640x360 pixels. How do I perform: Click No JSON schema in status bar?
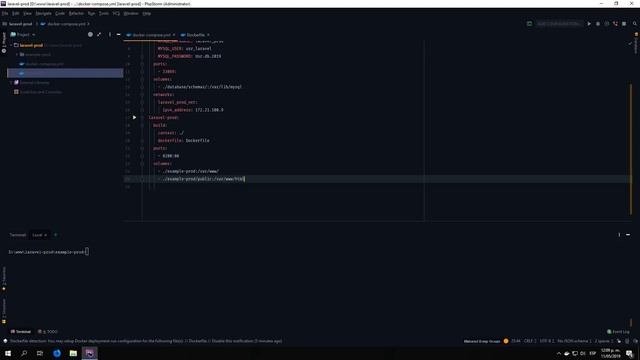click(574, 341)
